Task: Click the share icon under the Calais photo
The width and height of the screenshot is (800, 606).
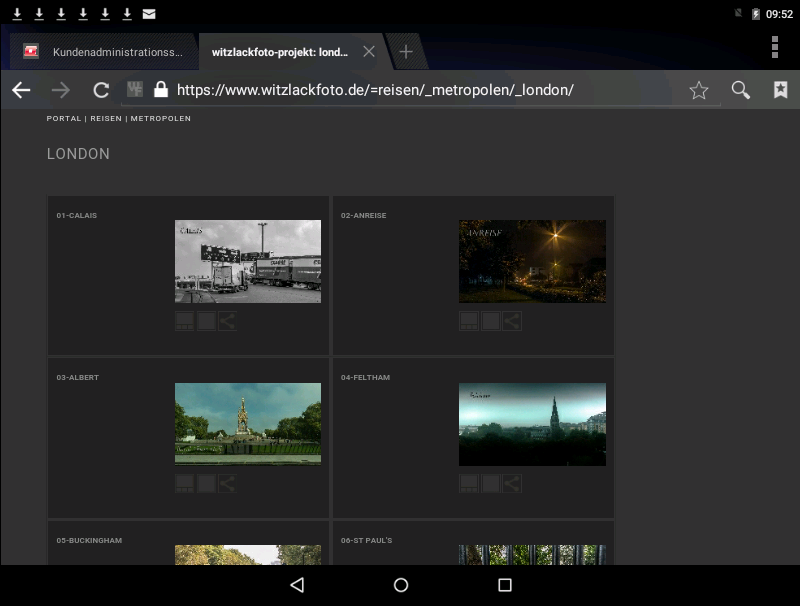Action: pyautogui.click(x=227, y=321)
